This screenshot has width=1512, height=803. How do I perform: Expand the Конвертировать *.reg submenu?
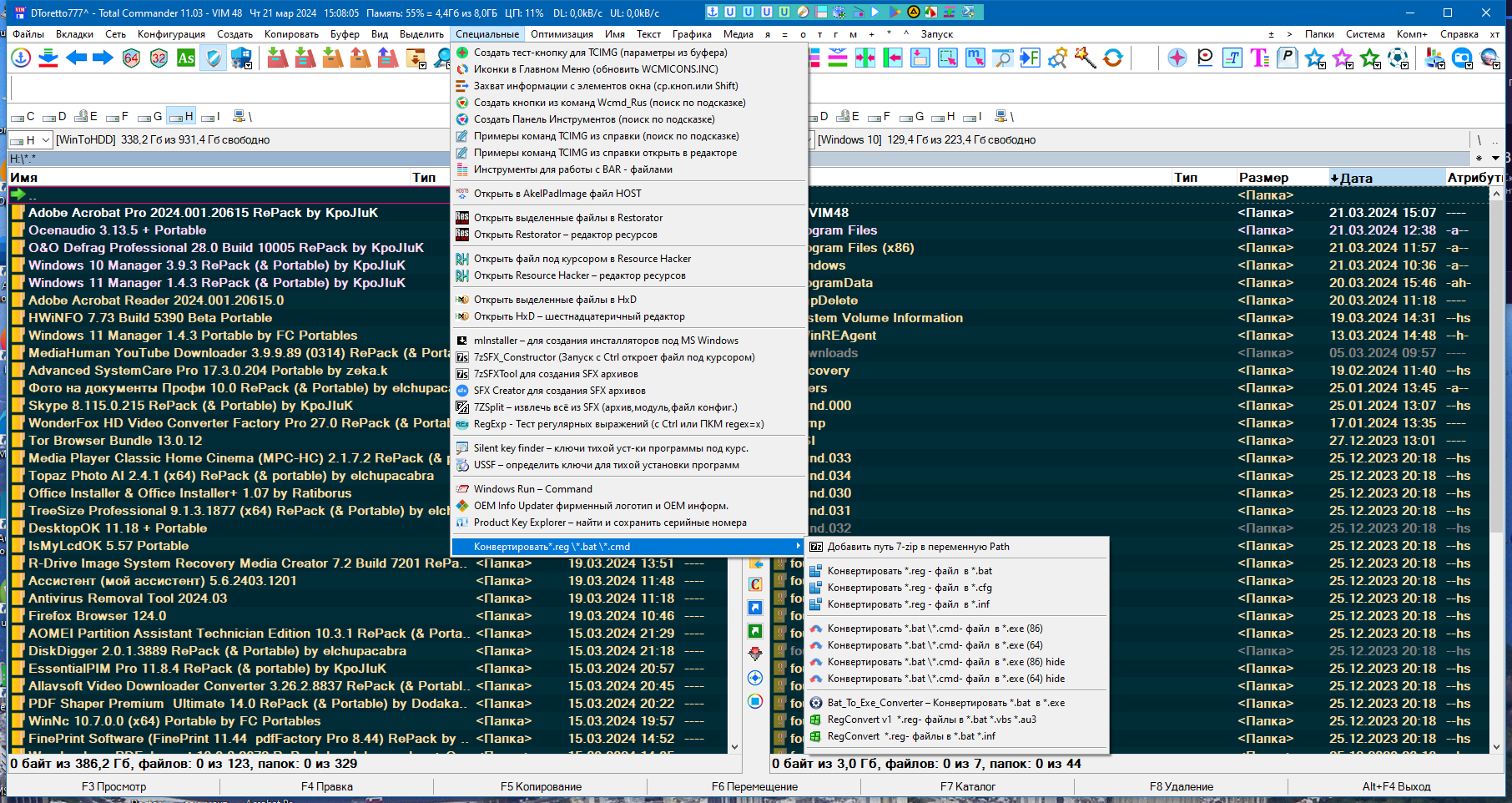click(x=626, y=546)
